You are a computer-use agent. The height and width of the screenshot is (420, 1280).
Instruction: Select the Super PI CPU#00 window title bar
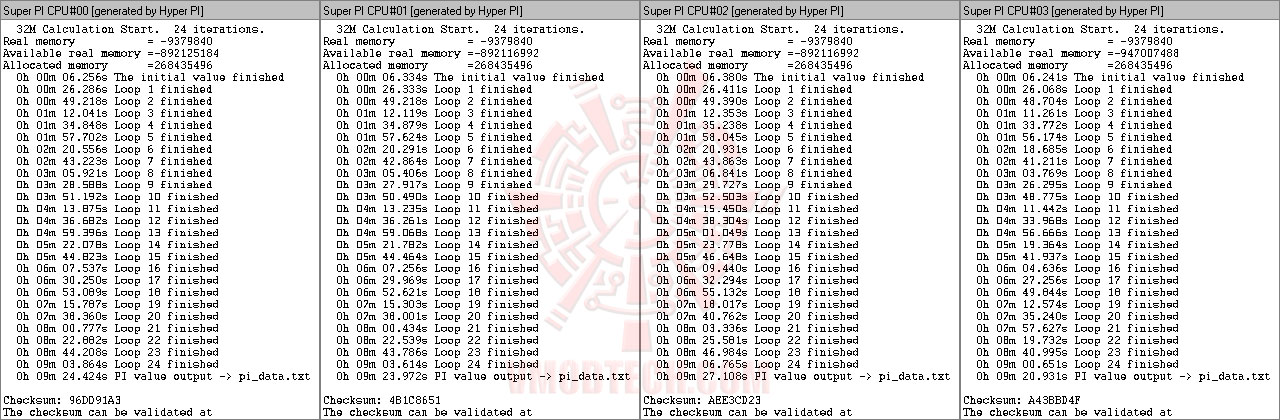tap(160, 8)
